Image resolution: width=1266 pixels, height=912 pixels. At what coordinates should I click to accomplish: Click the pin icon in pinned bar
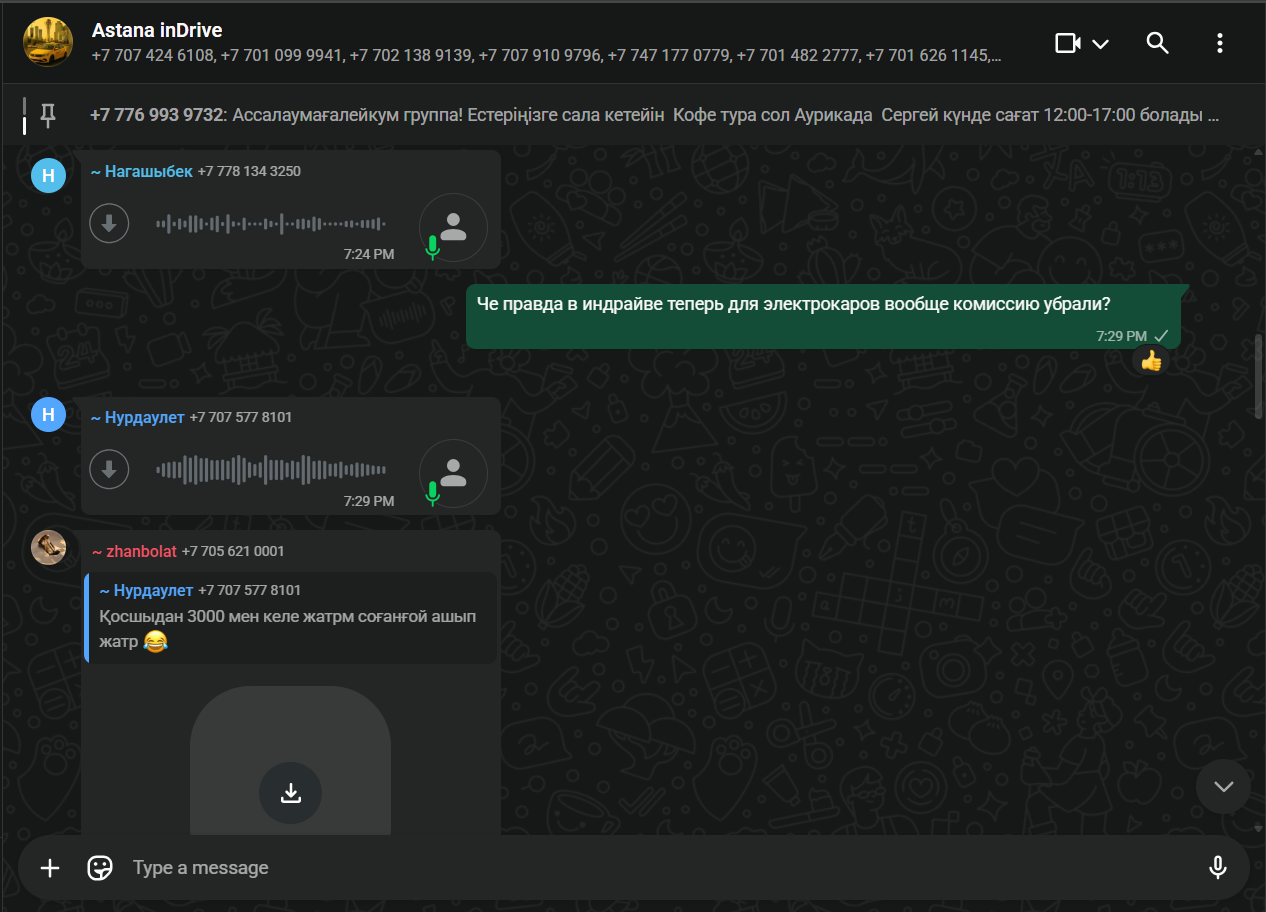(47, 115)
